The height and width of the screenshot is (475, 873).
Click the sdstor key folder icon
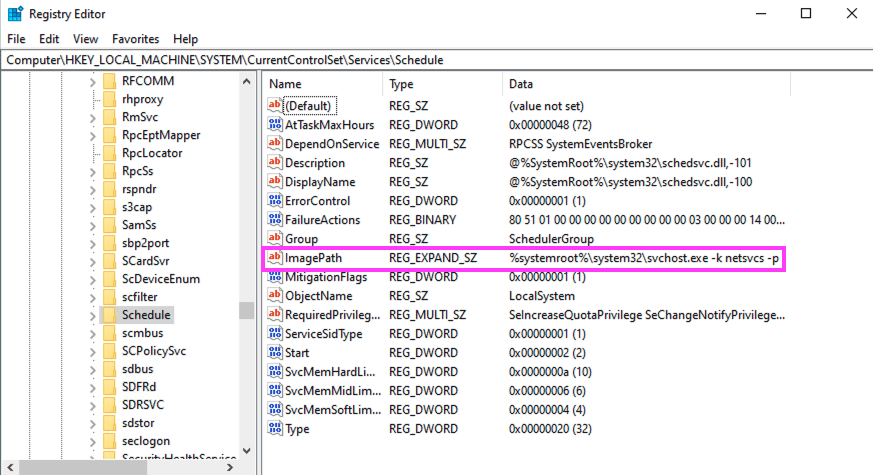coord(109,423)
